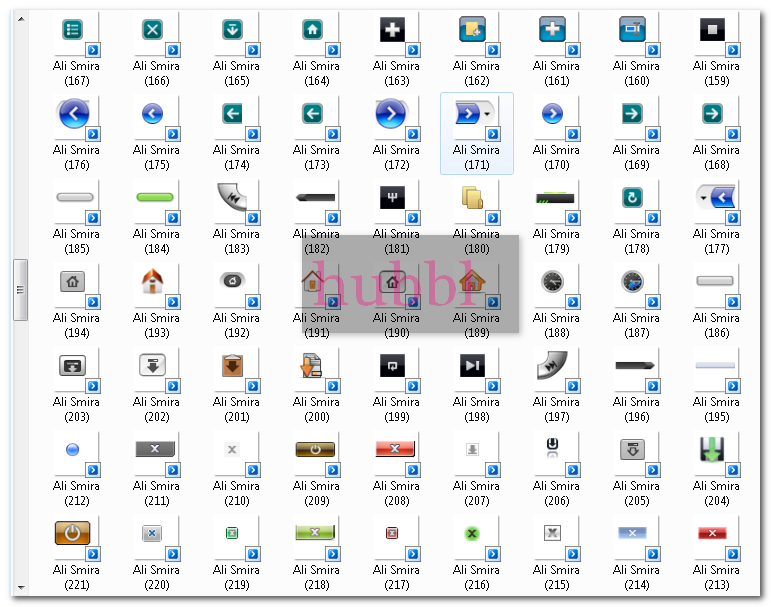Select the Ali Smira (164) teal home icon

click(x=313, y=30)
